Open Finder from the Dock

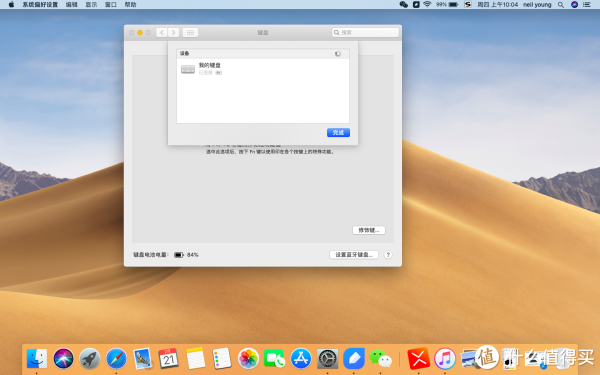[37, 359]
